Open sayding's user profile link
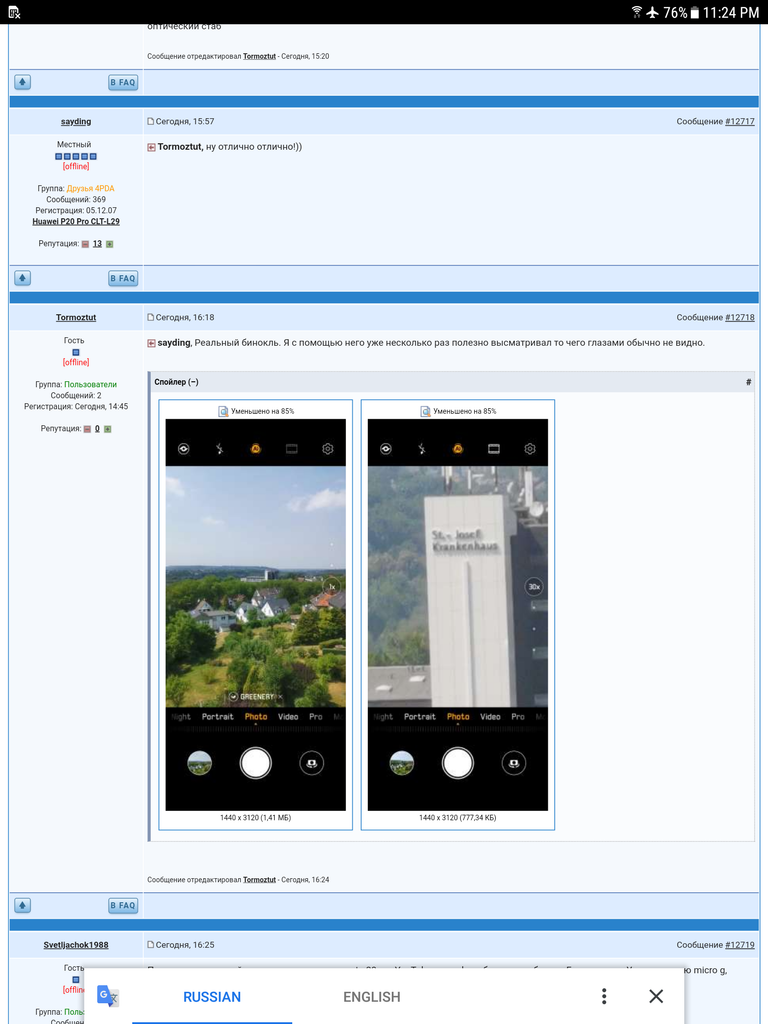Image resolution: width=768 pixels, height=1024 pixels. pyautogui.click(x=76, y=121)
